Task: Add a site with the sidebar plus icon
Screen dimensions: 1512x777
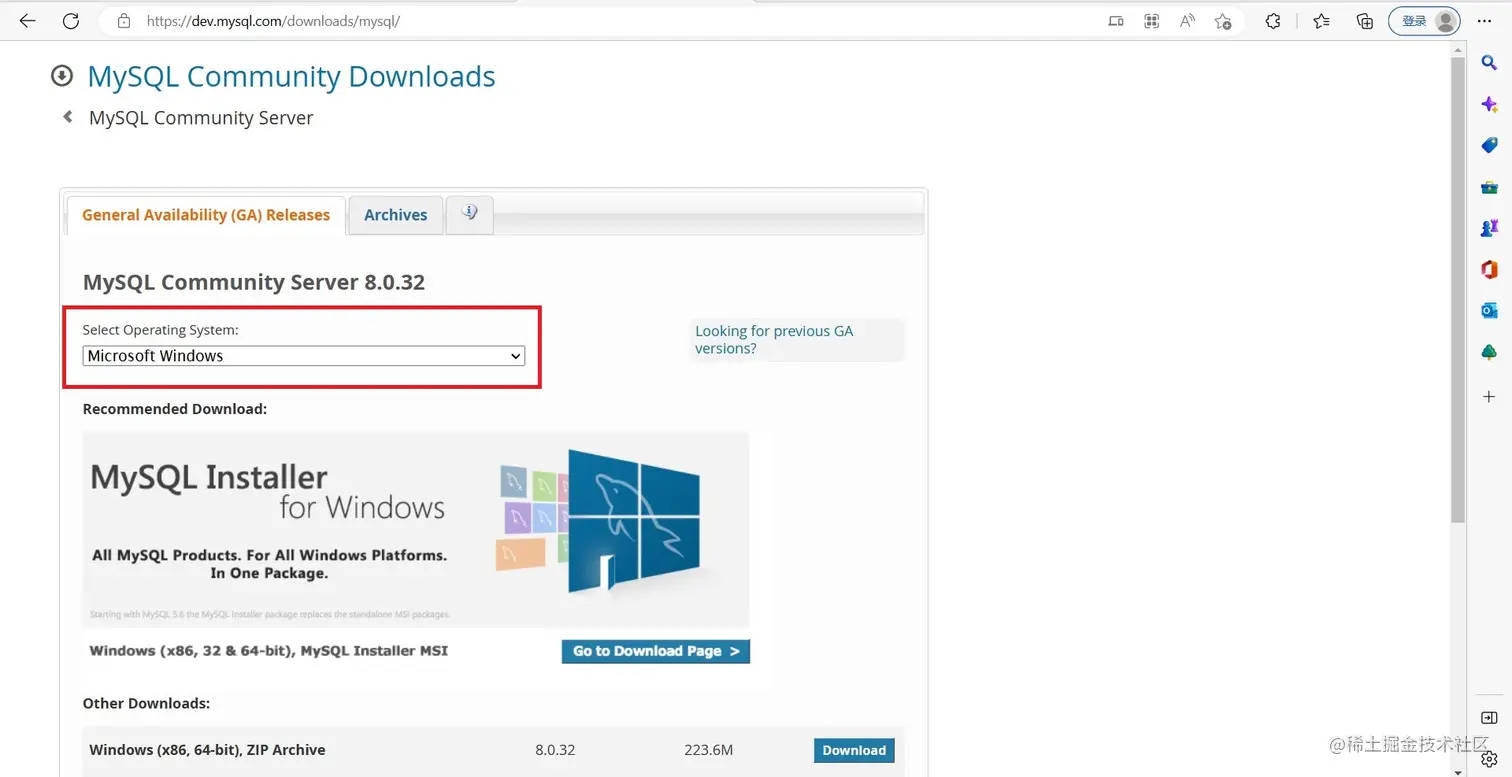Action: point(1489,397)
